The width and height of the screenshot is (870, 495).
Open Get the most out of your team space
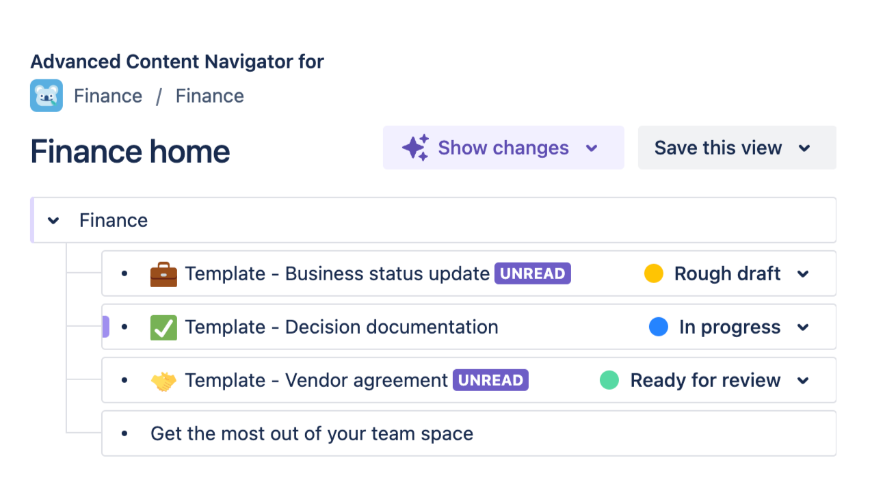pyautogui.click(x=312, y=434)
